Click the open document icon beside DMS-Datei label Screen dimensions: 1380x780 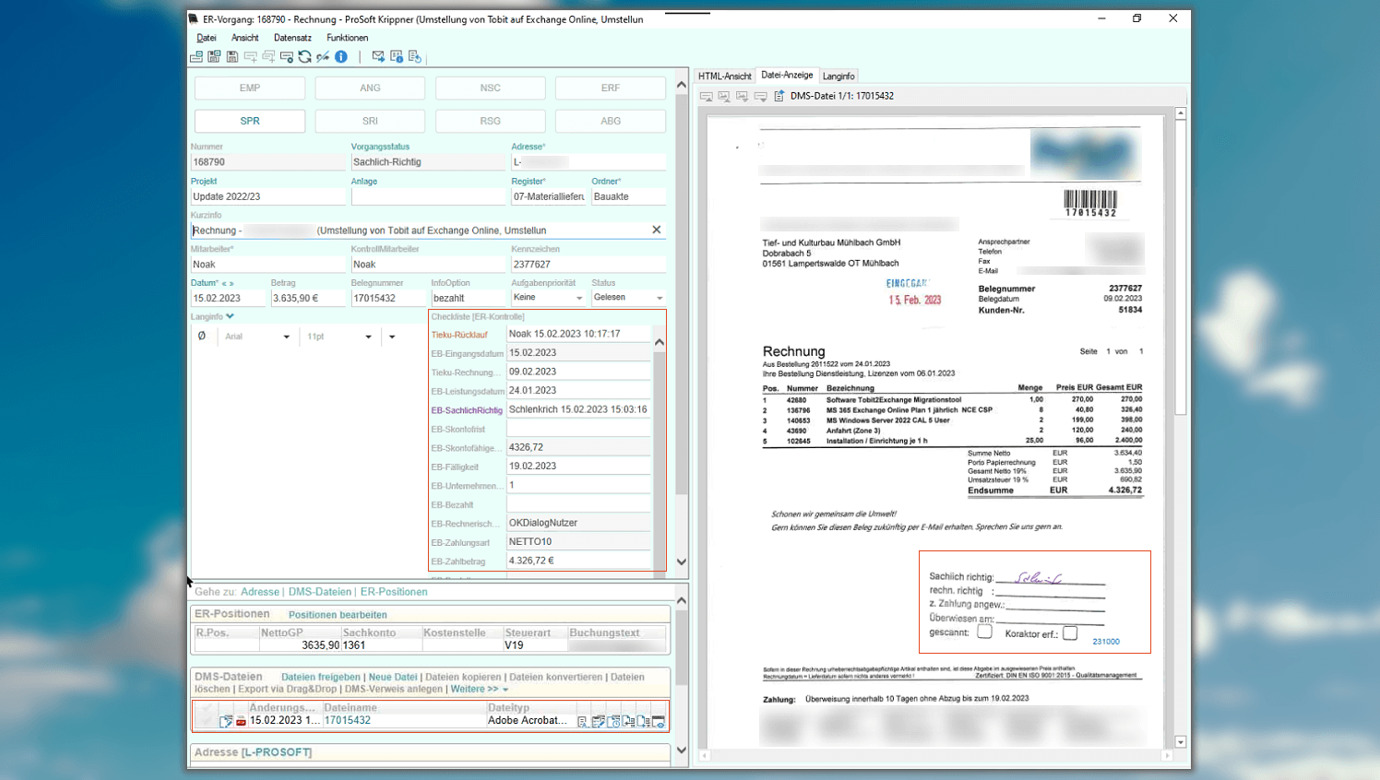click(779, 96)
